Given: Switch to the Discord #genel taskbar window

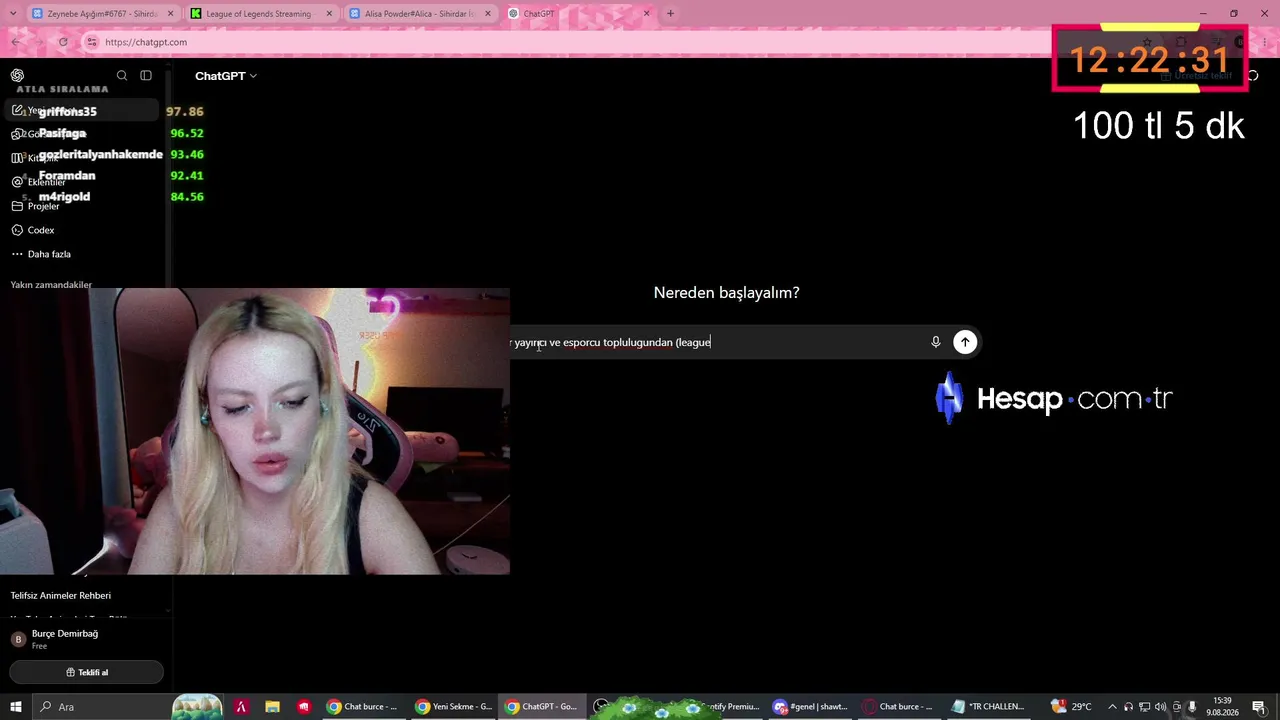Looking at the screenshot, I should [810, 707].
